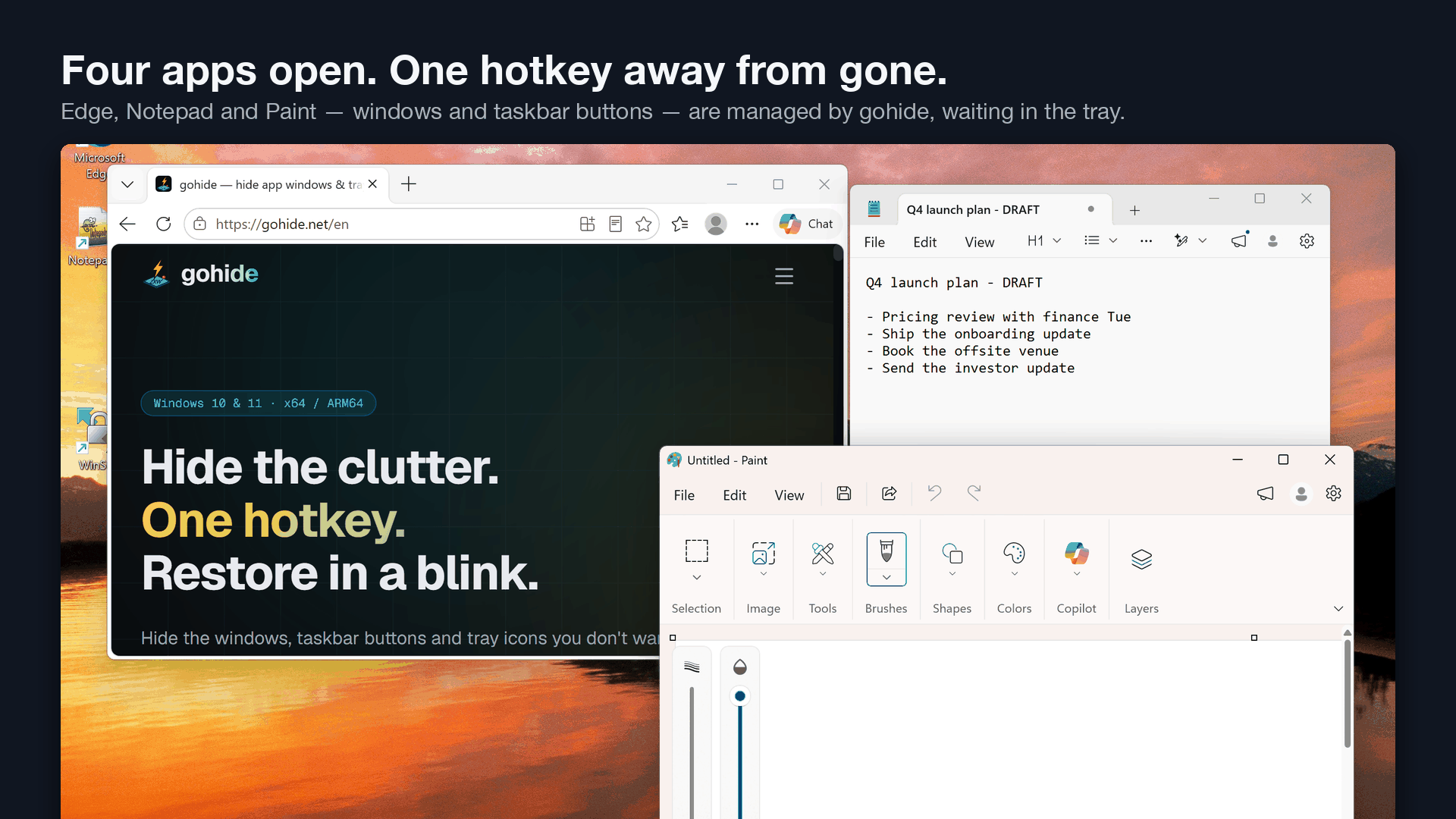Open immersive reader icon in address bar

click(616, 224)
